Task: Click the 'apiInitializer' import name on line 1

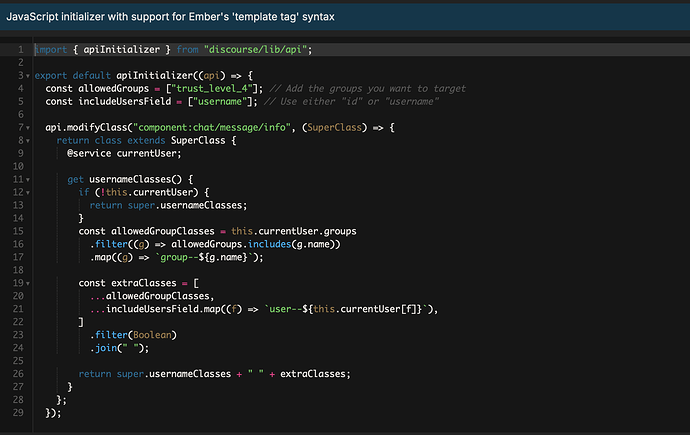Action: (121, 50)
